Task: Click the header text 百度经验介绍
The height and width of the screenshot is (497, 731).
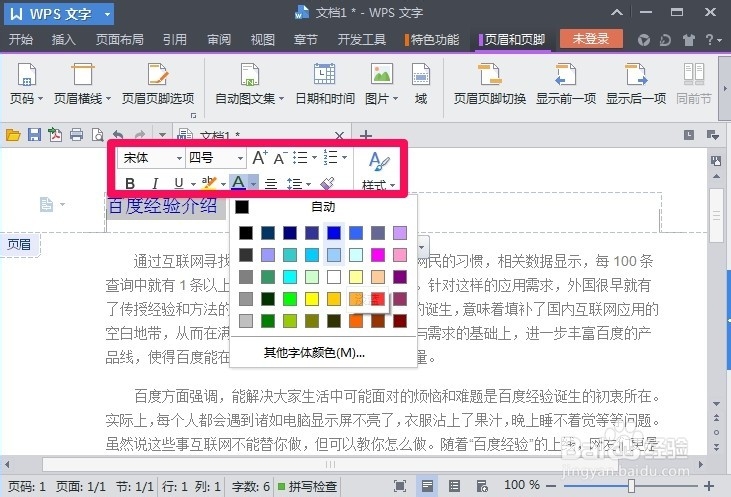Action: [163, 206]
